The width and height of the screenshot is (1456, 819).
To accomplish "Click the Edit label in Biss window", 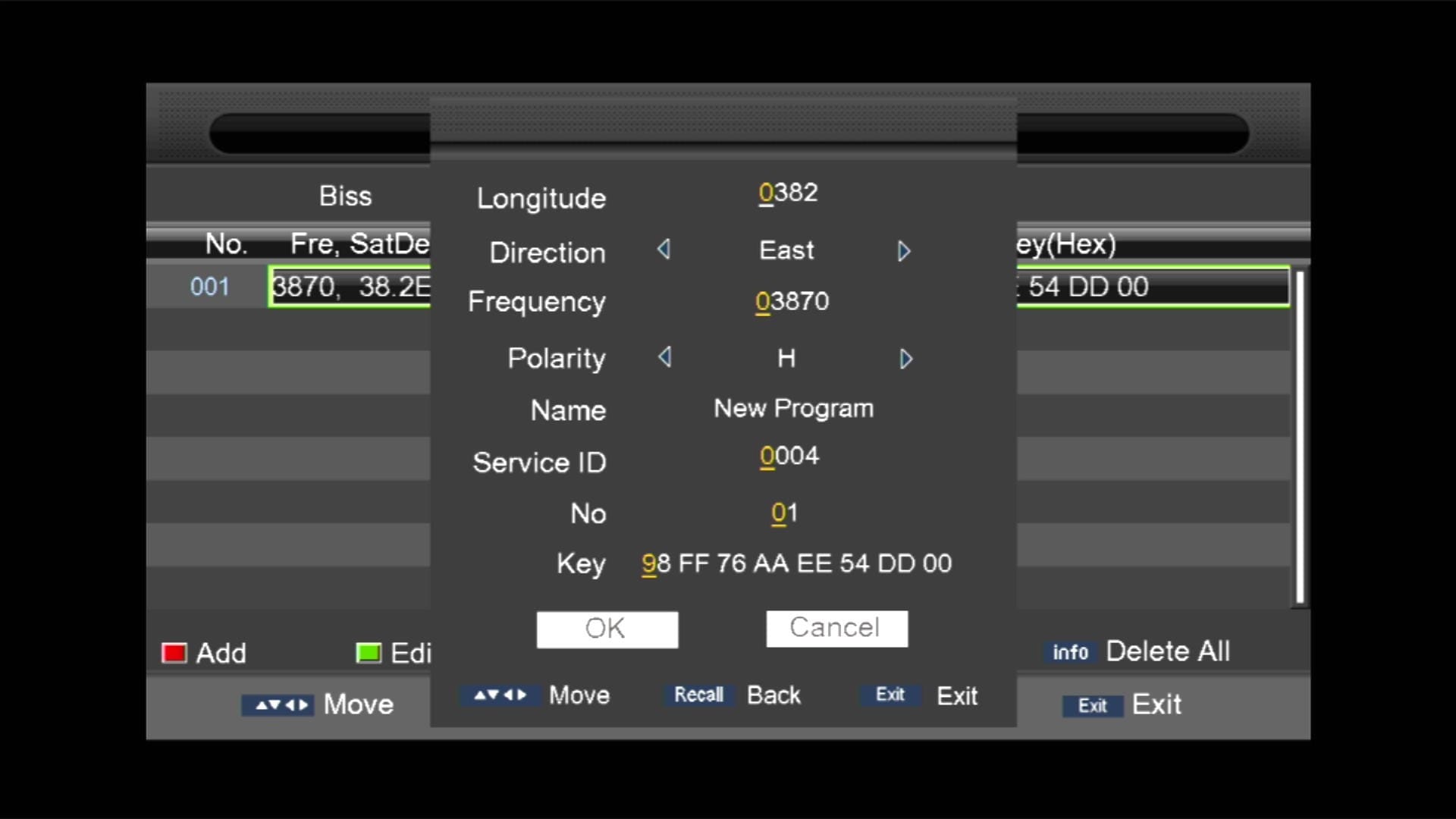I will 410,654.
